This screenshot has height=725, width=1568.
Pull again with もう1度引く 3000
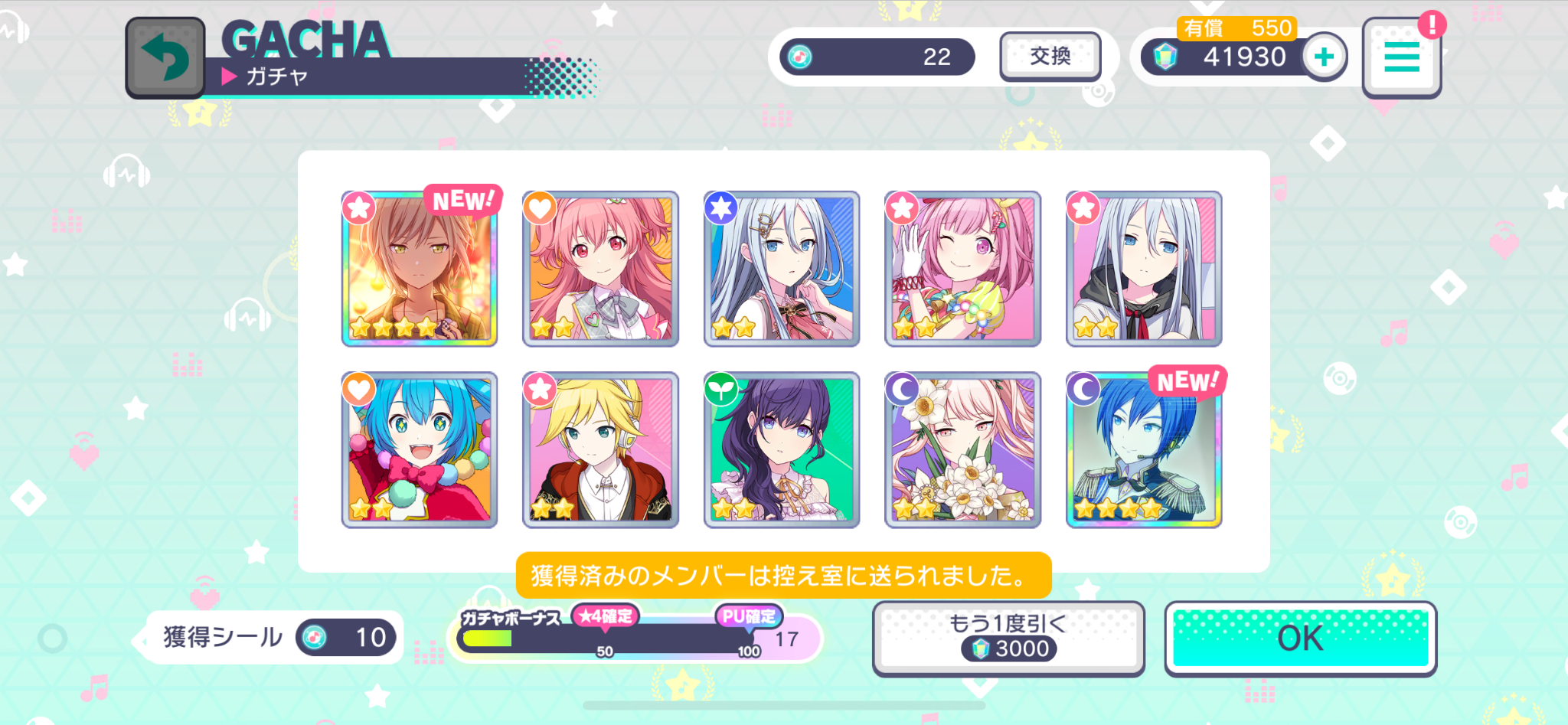coord(1008,638)
